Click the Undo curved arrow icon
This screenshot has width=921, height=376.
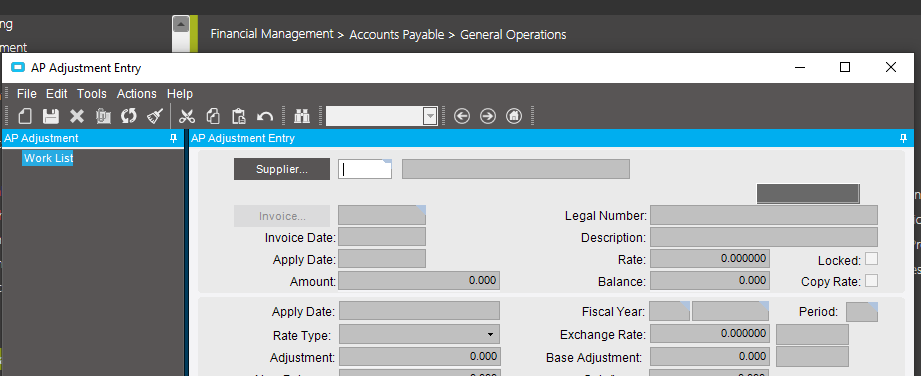265,116
